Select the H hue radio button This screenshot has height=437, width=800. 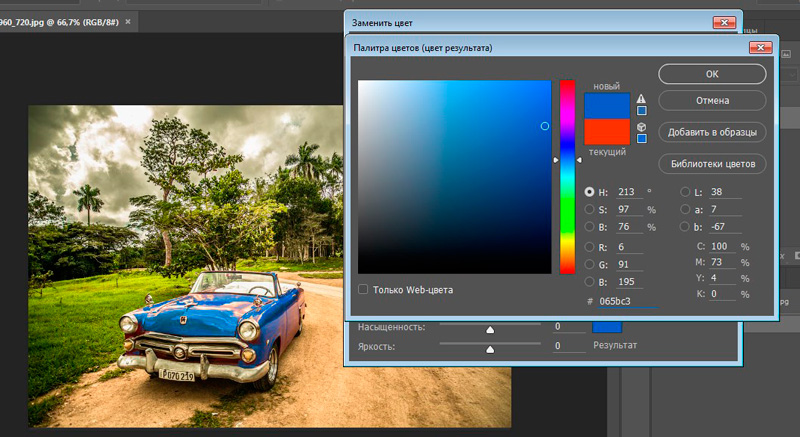point(589,191)
